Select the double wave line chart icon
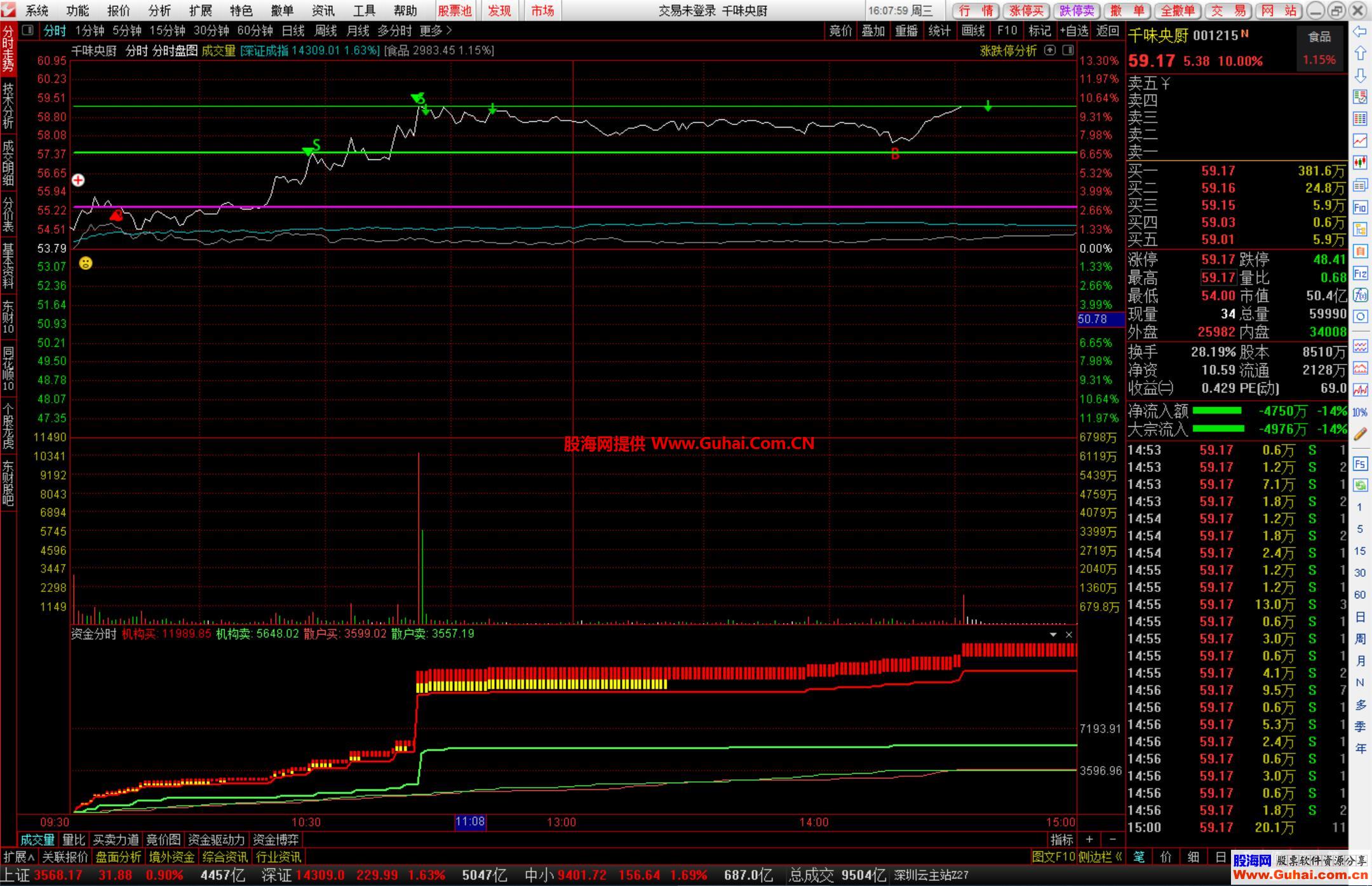Screen dimensions: 1372x886 pos(1360,346)
